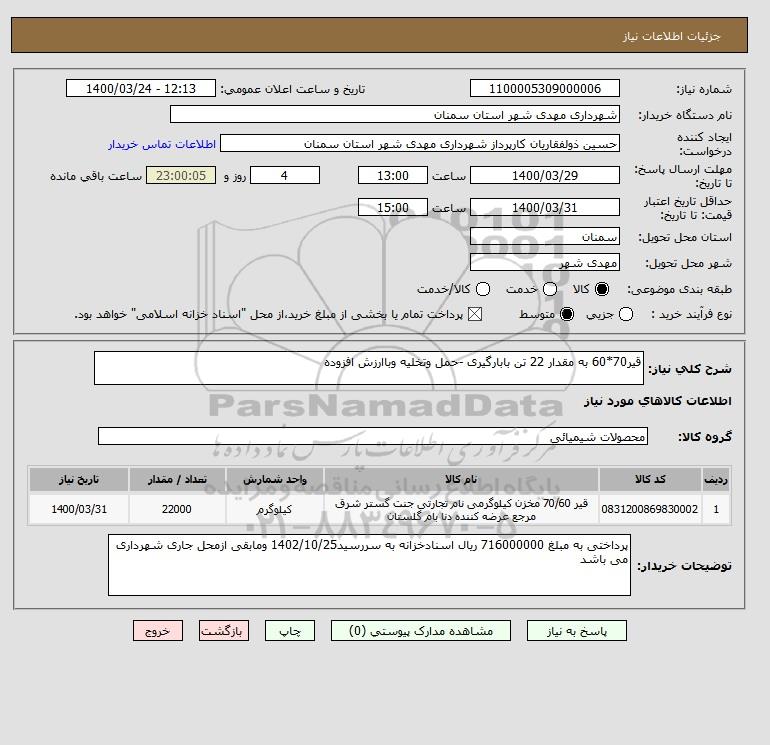Open اطلاعات تماس خریدار link
The image size is (770, 745).
pos(162,144)
